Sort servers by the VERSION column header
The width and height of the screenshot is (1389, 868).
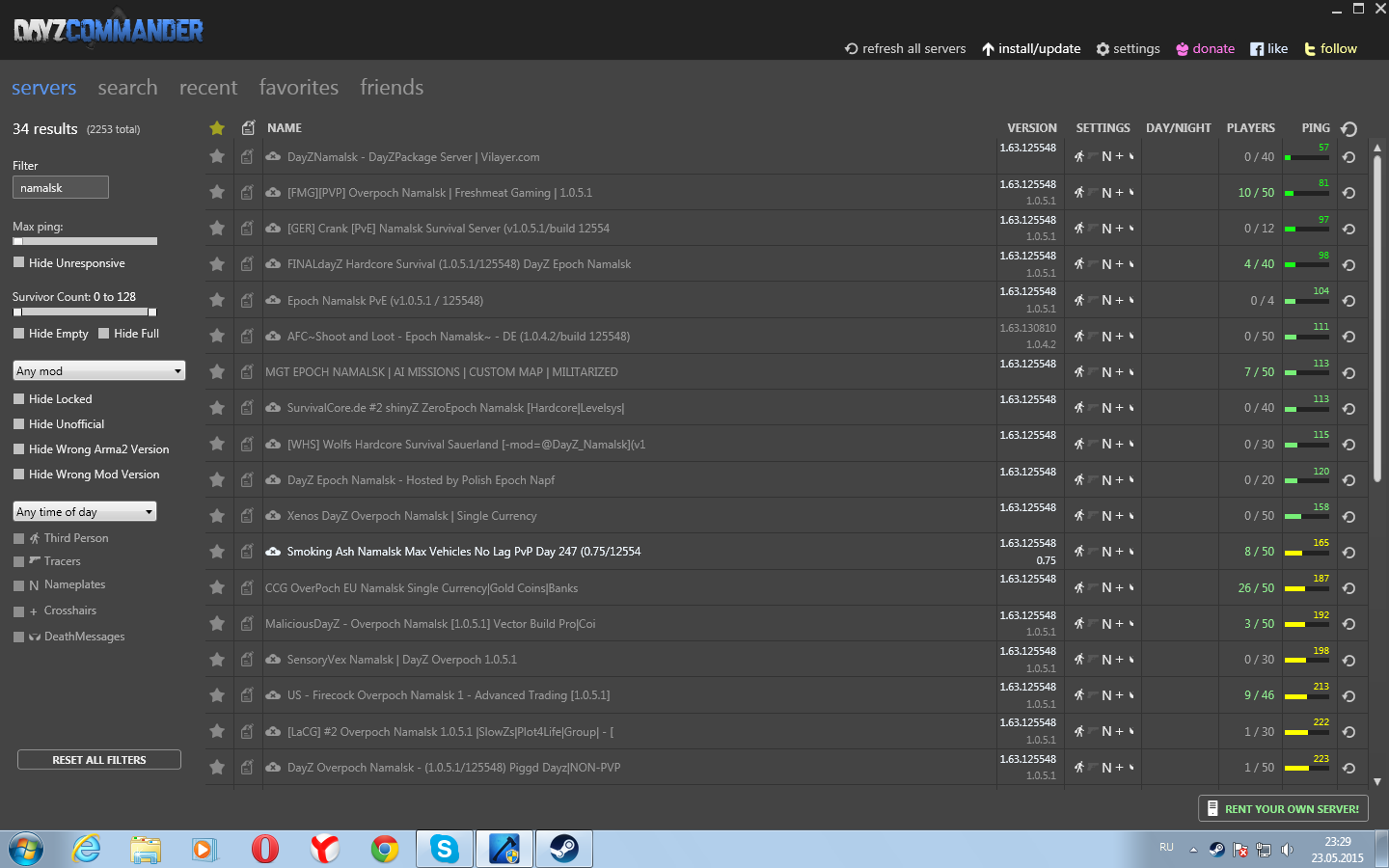coord(1032,128)
